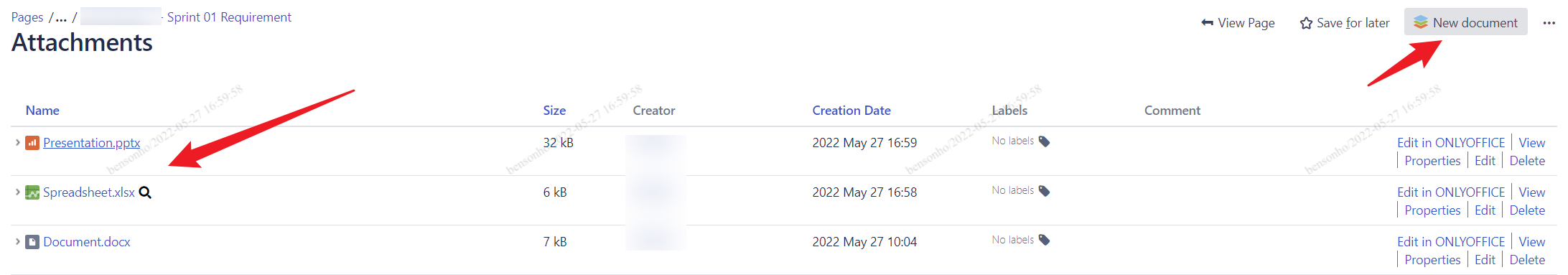Sort attachments by Creation Date column

[851, 111]
